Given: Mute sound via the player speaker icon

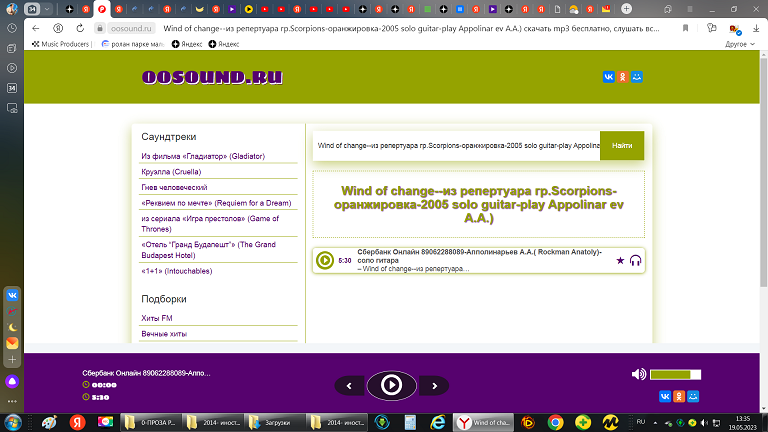Looking at the screenshot, I should [639, 375].
